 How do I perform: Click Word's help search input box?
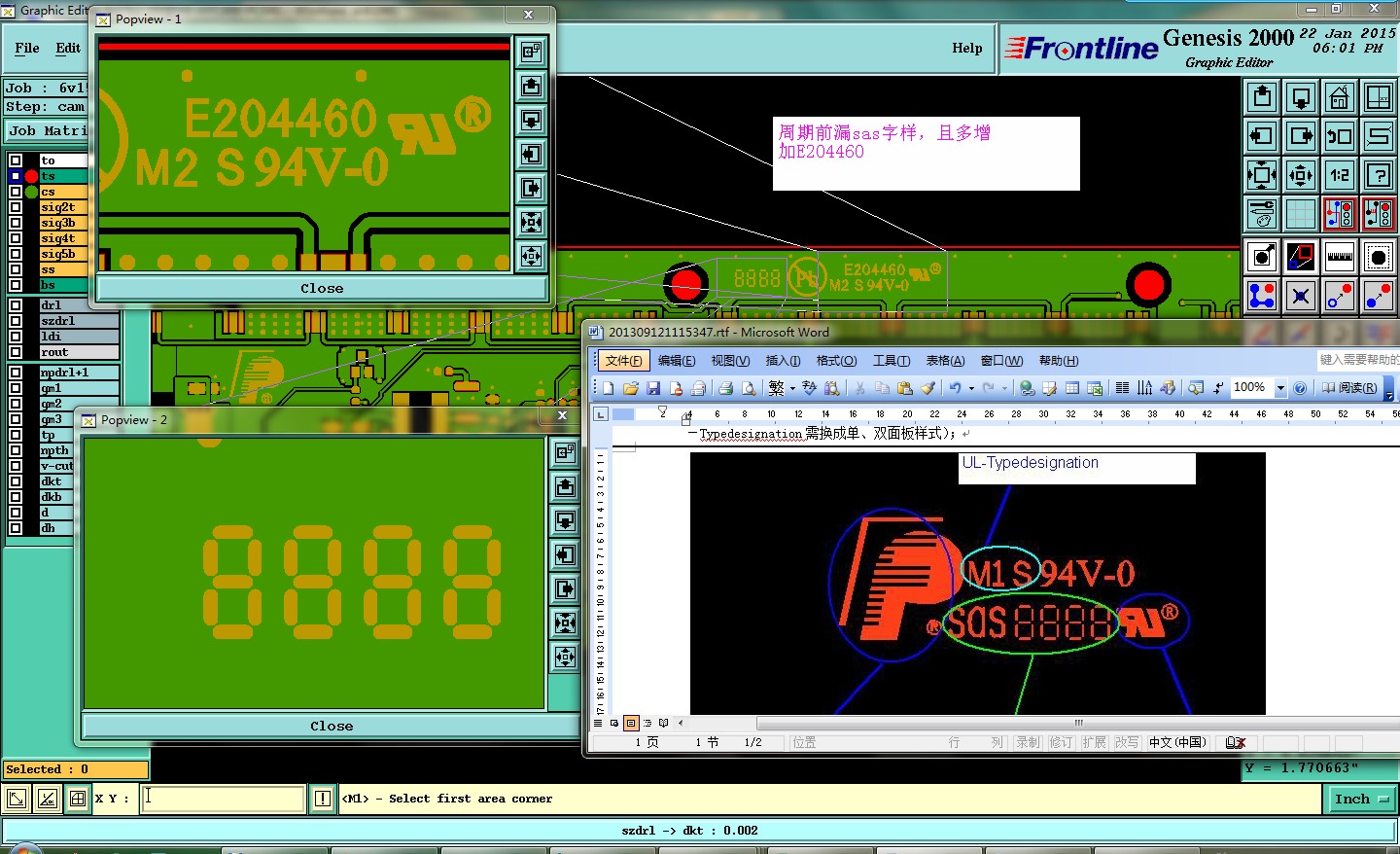1358,360
